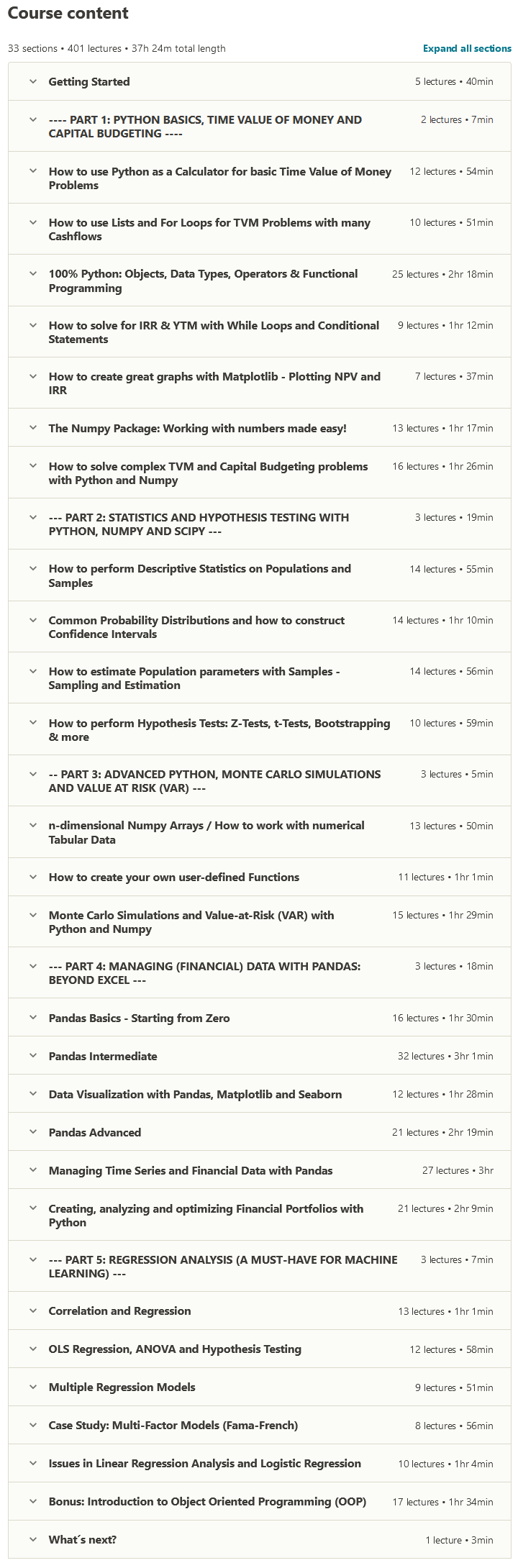Select Common Probability Distributions section title
The image size is (518, 1568).
(196, 627)
